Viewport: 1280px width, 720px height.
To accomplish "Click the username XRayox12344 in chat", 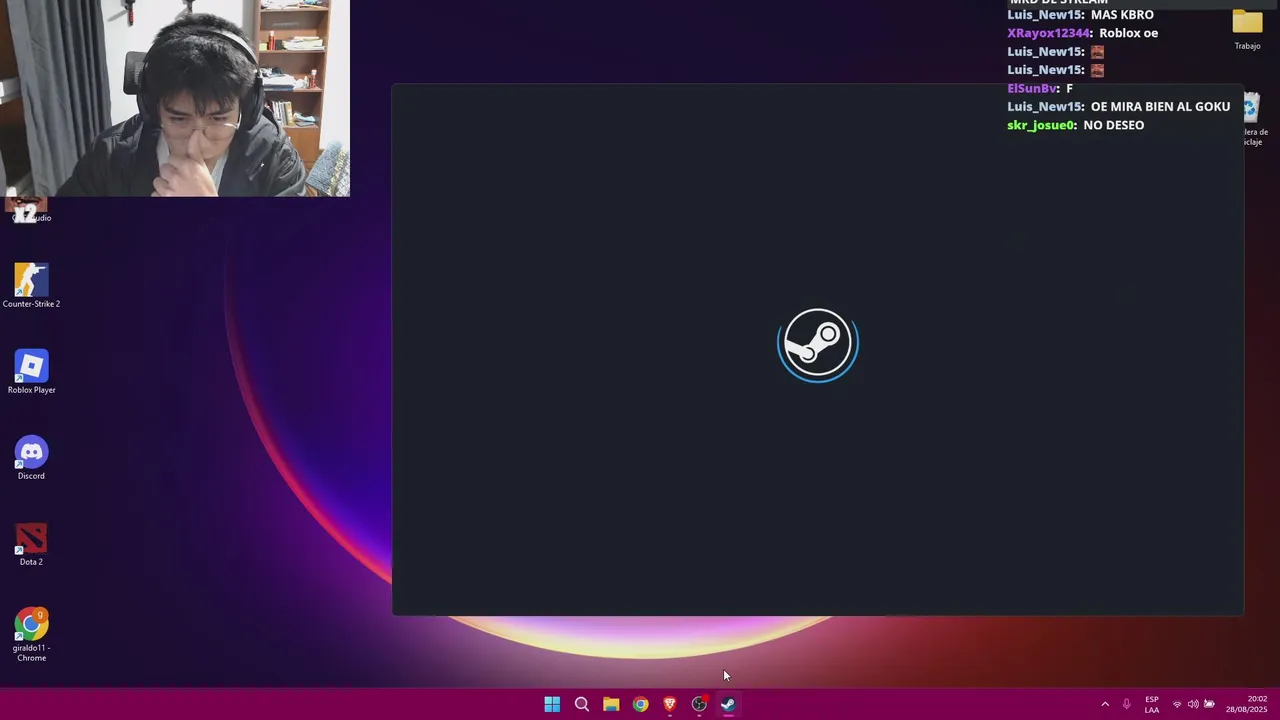I will pos(1048,33).
